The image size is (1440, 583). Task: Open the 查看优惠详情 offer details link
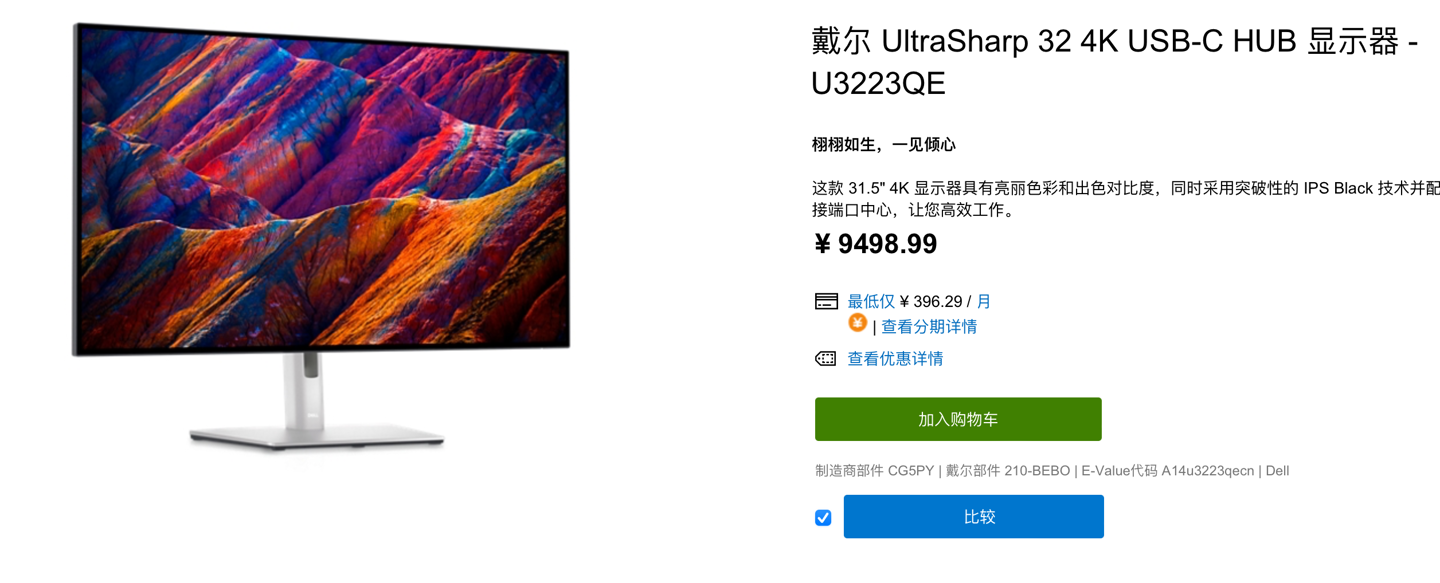pos(895,358)
